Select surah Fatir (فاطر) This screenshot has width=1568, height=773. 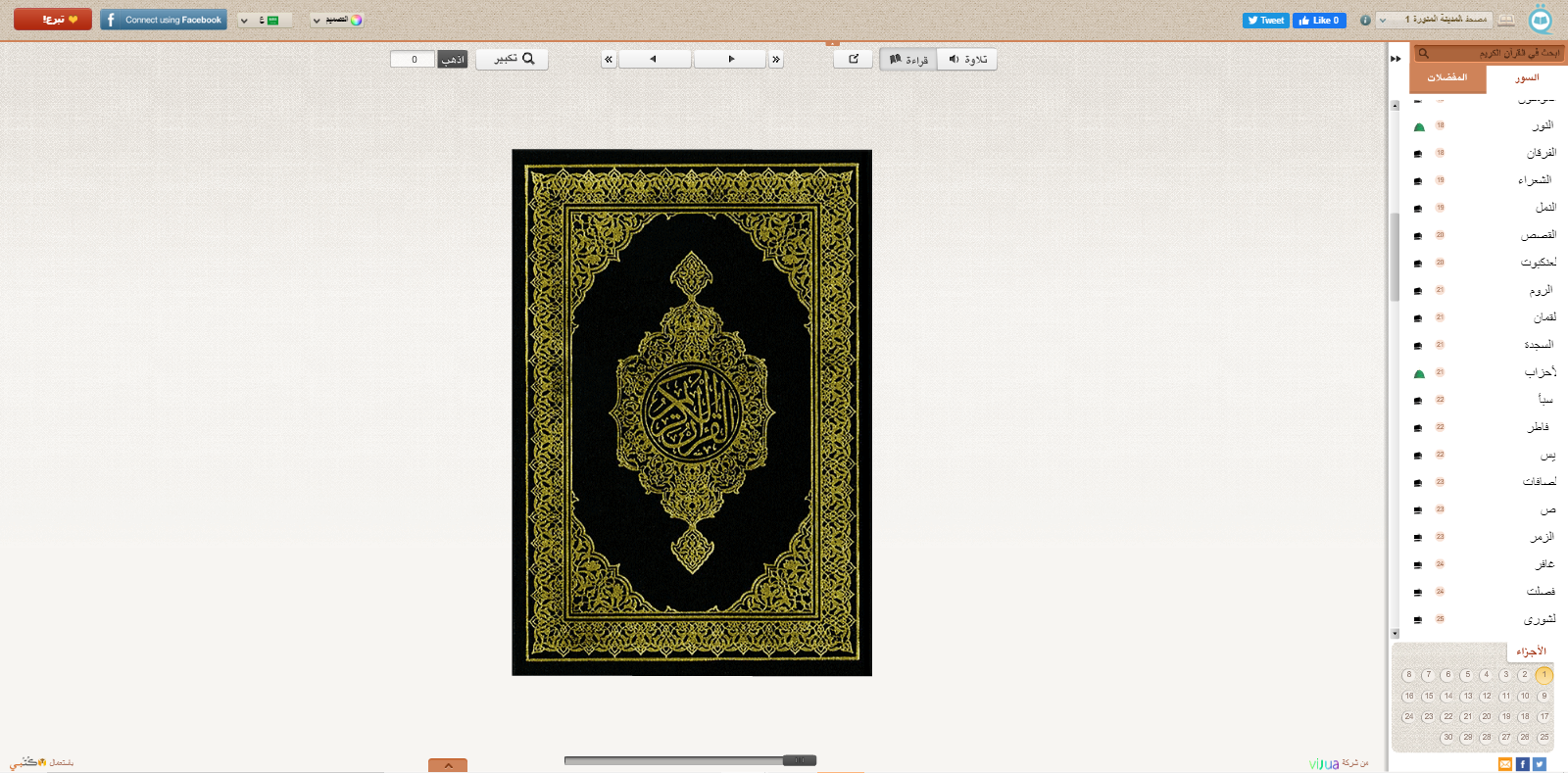pos(1538,427)
